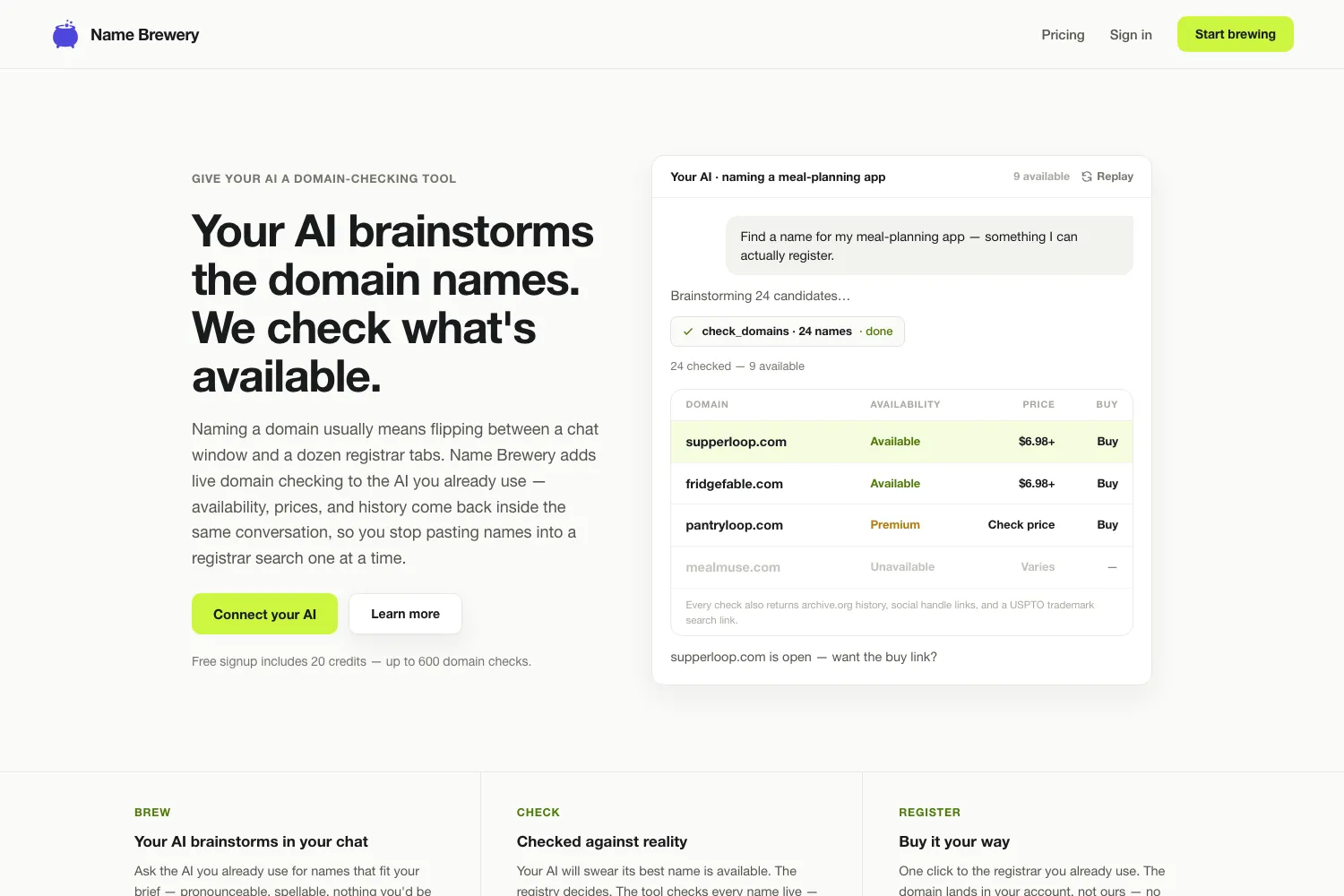Click the Connect your AI button
The height and width of the screenshot is (896, 1344).
(x=264, y=614)
